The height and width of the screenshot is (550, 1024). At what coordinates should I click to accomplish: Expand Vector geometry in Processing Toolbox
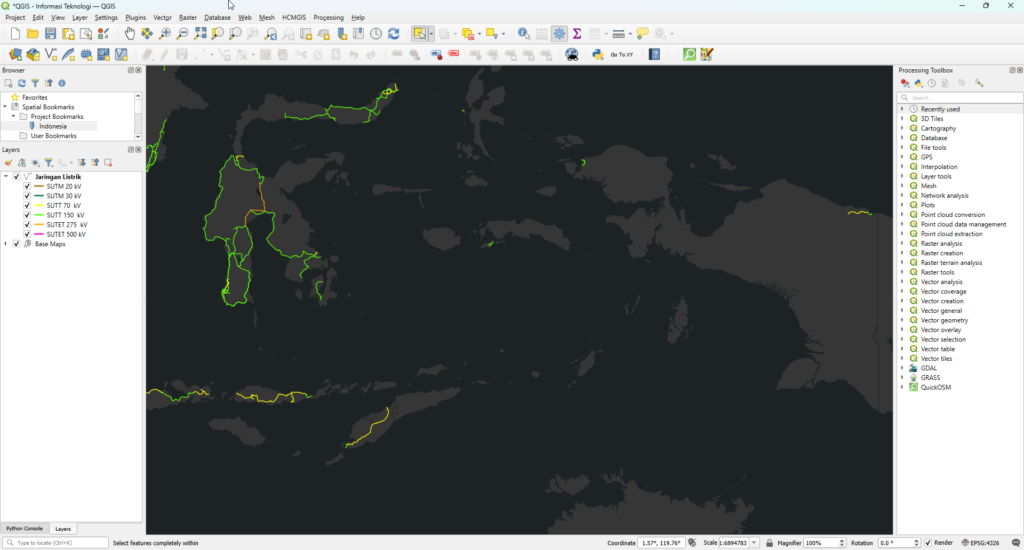(x=902, y=320)
